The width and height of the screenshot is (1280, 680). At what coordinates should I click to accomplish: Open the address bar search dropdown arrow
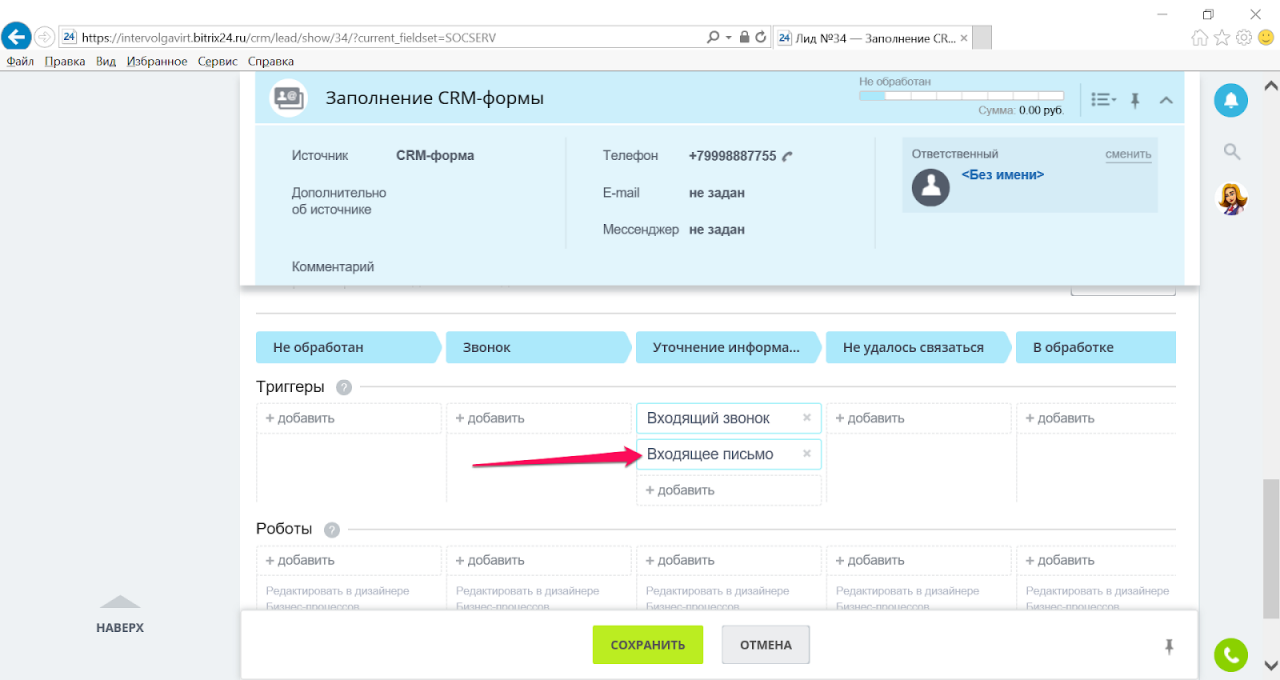728,38
